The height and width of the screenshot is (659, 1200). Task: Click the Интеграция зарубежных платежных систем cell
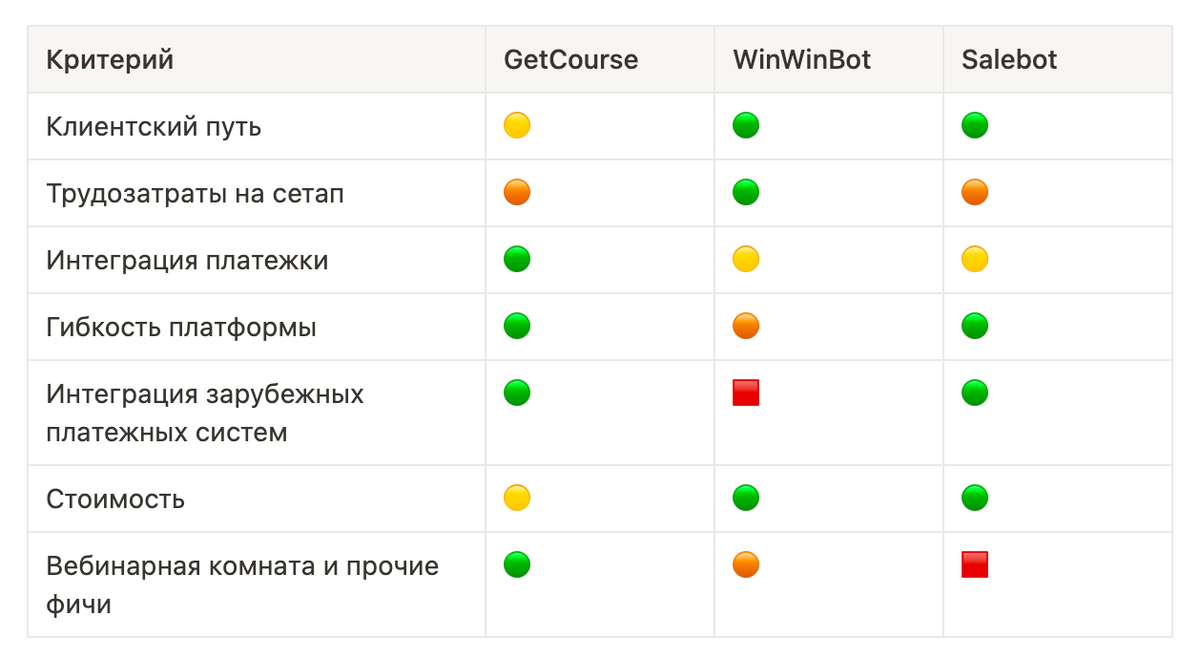(x=257, y=413)
